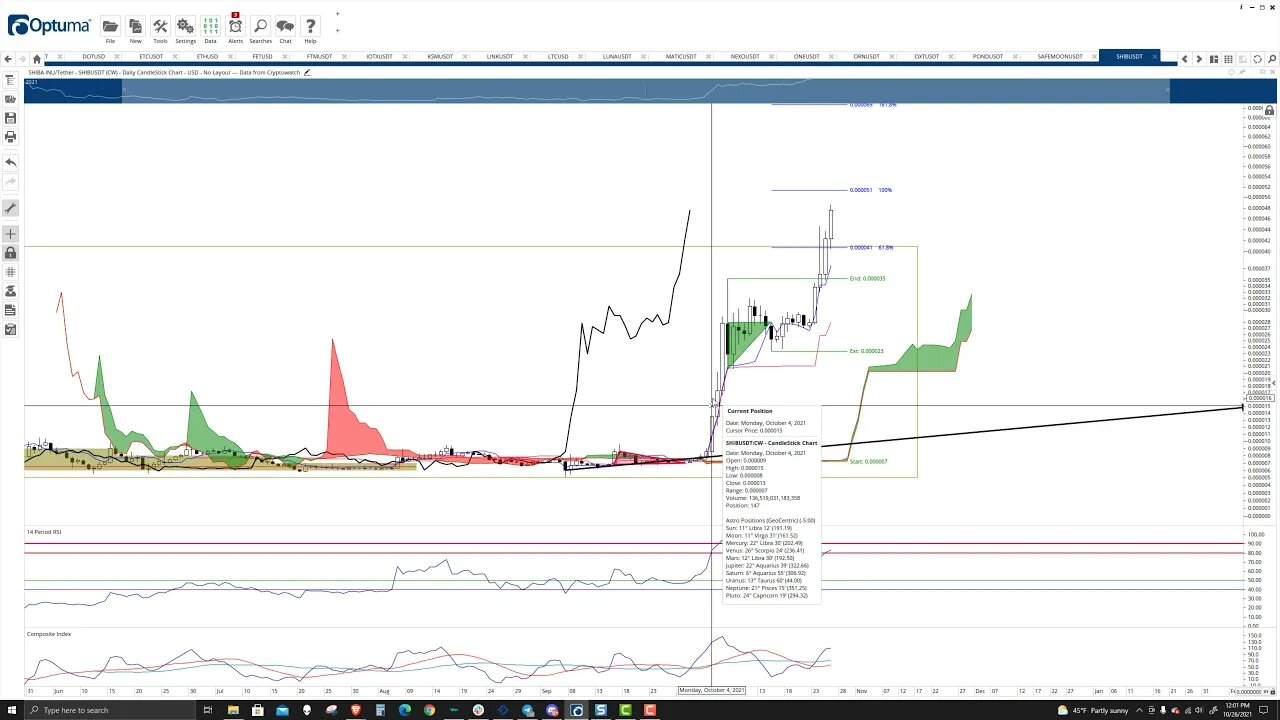The height and width of the screenshot is (720, 1280).
Task: Click the print icon in left sidebar
Action: click(x=11, y=136)
